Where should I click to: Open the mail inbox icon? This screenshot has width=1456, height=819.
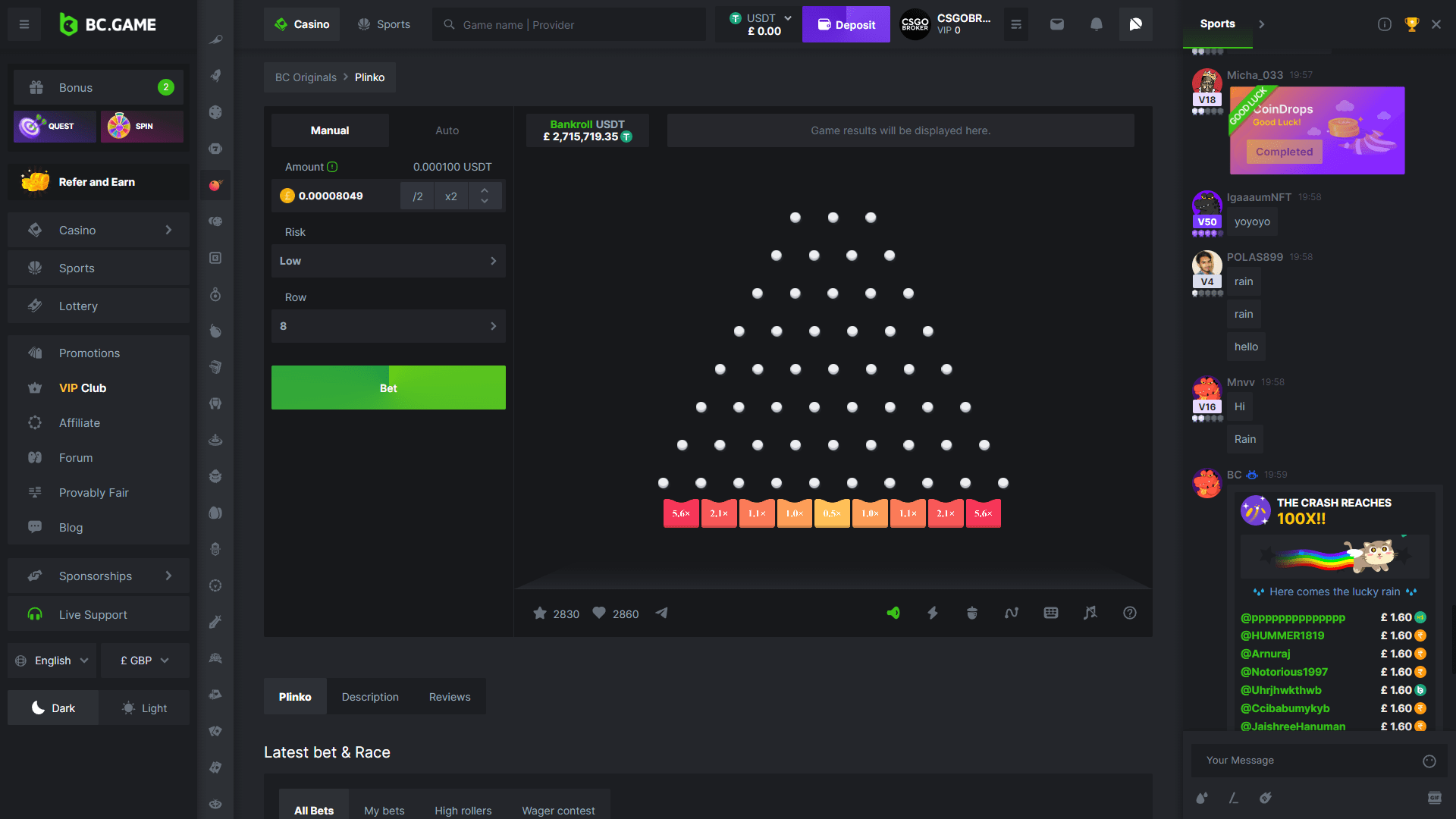[1056, 24]
